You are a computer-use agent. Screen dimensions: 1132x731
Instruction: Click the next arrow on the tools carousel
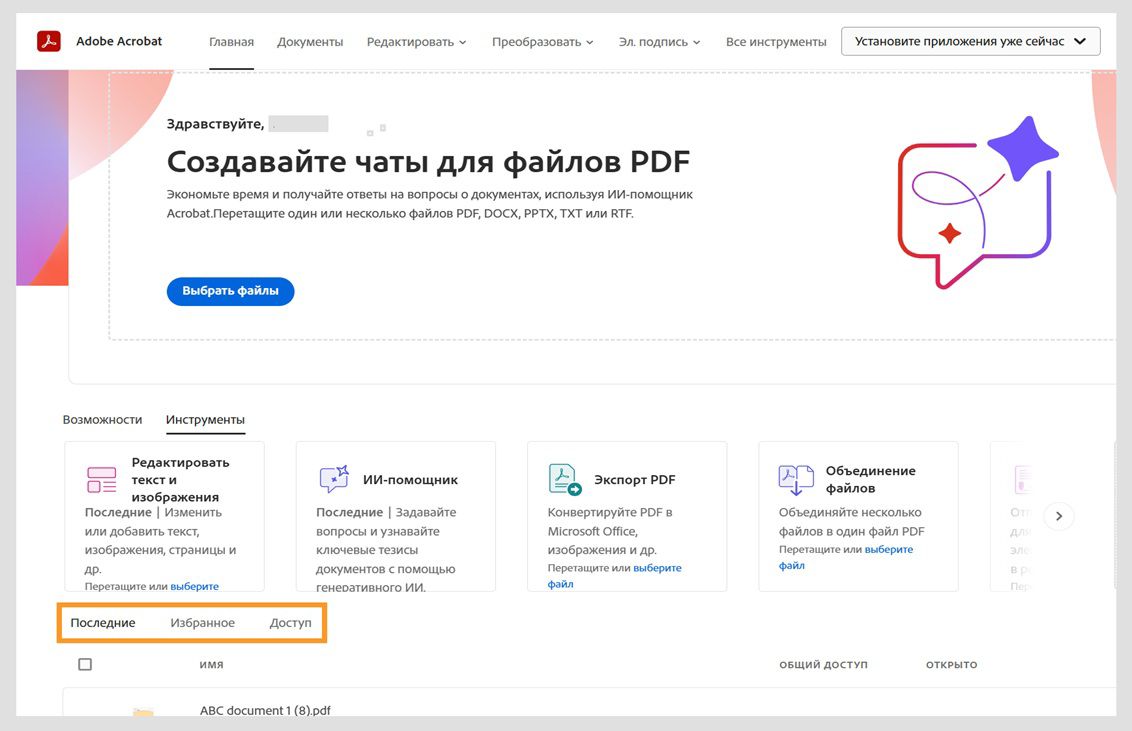[1058, 516]
